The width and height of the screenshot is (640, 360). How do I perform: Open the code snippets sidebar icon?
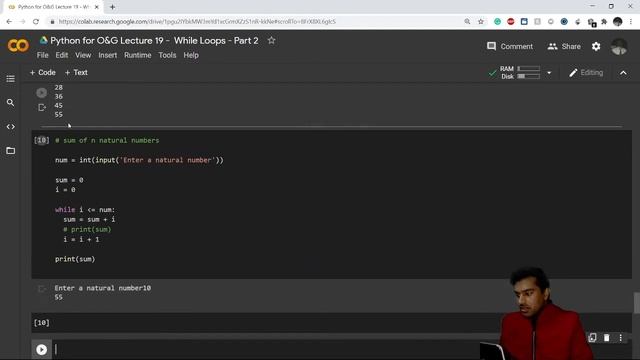(x=11, y=127)
